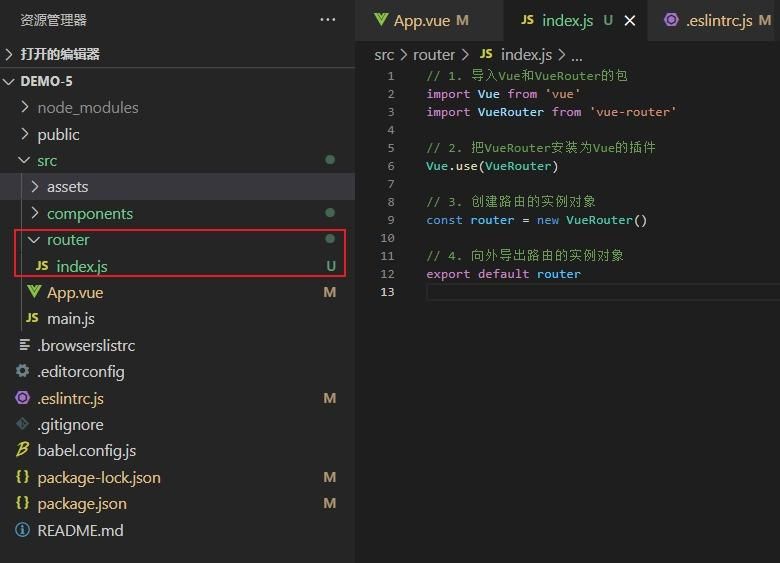
Task: Click router in the breadcrumb path
Action: pyautogui.click(x=433, y=55)
